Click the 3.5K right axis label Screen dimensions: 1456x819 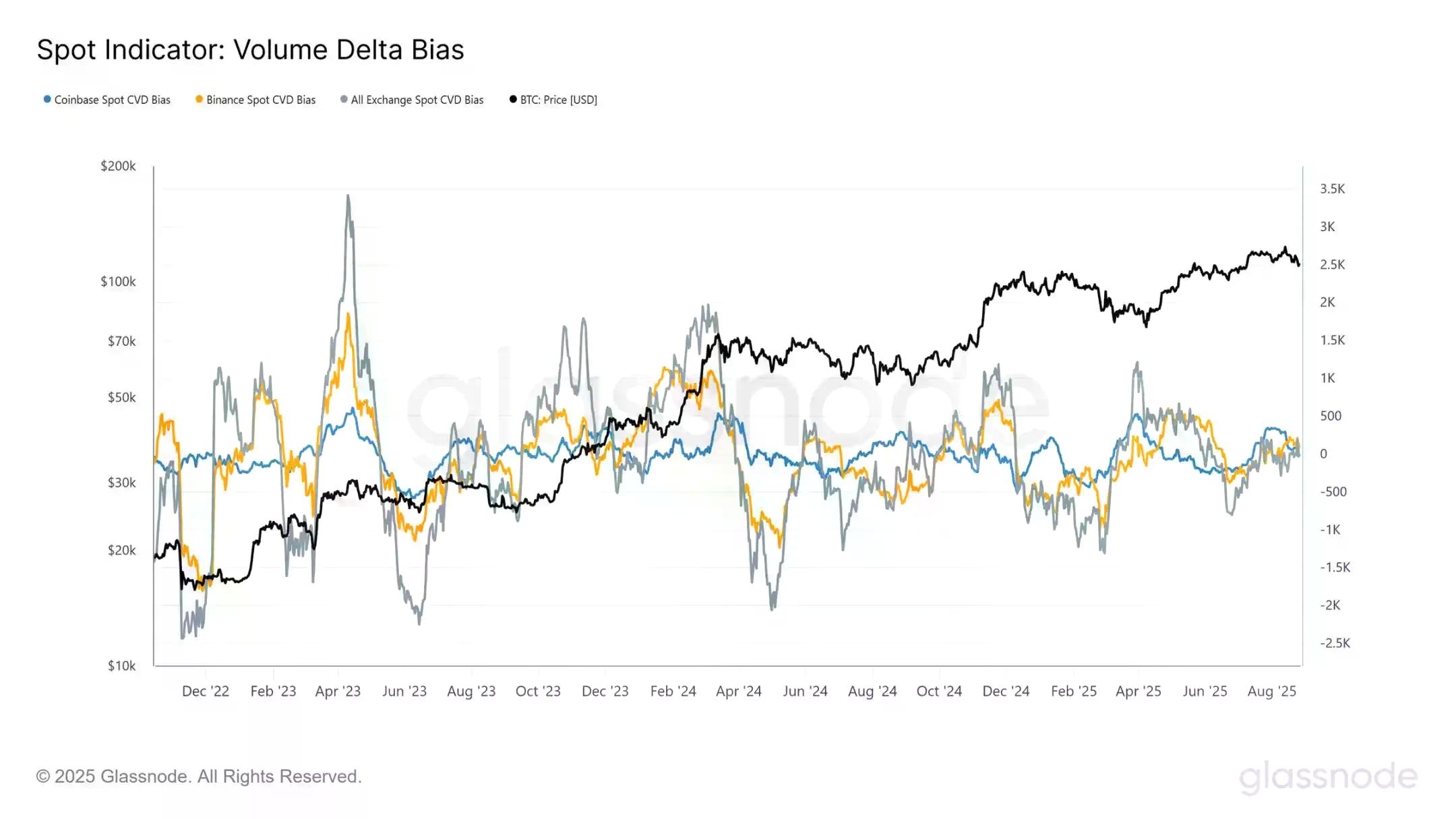(x=1332, y=189)
